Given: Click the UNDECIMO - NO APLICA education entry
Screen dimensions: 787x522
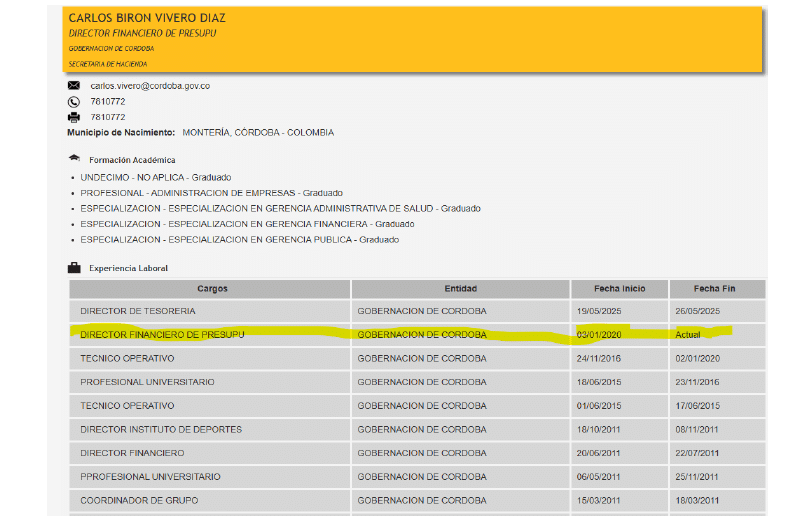Looking at the screenshot, I should (156, 178).
